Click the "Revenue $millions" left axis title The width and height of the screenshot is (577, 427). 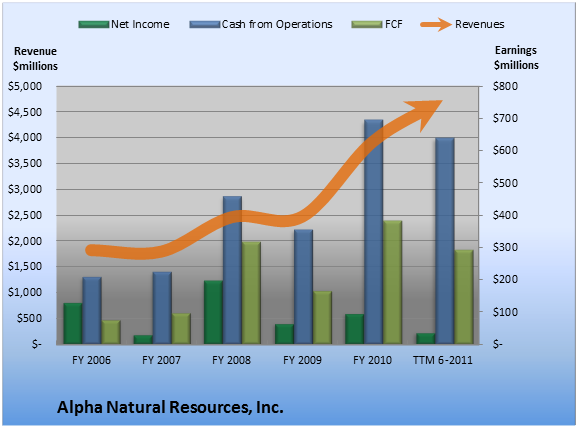[x=35, y=59]
